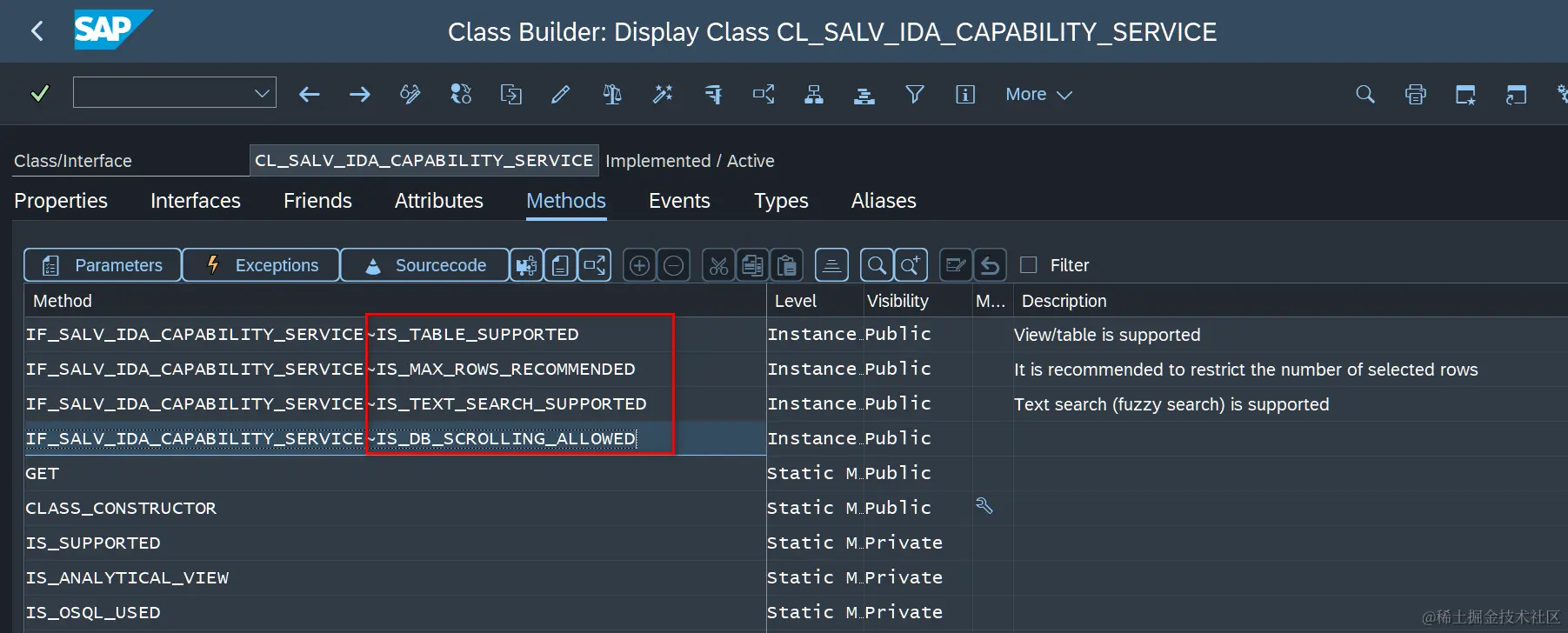The image size is (1568, 633).
Task: Click the hierarchy tree icon in toolbar
Action: [814, 94]
